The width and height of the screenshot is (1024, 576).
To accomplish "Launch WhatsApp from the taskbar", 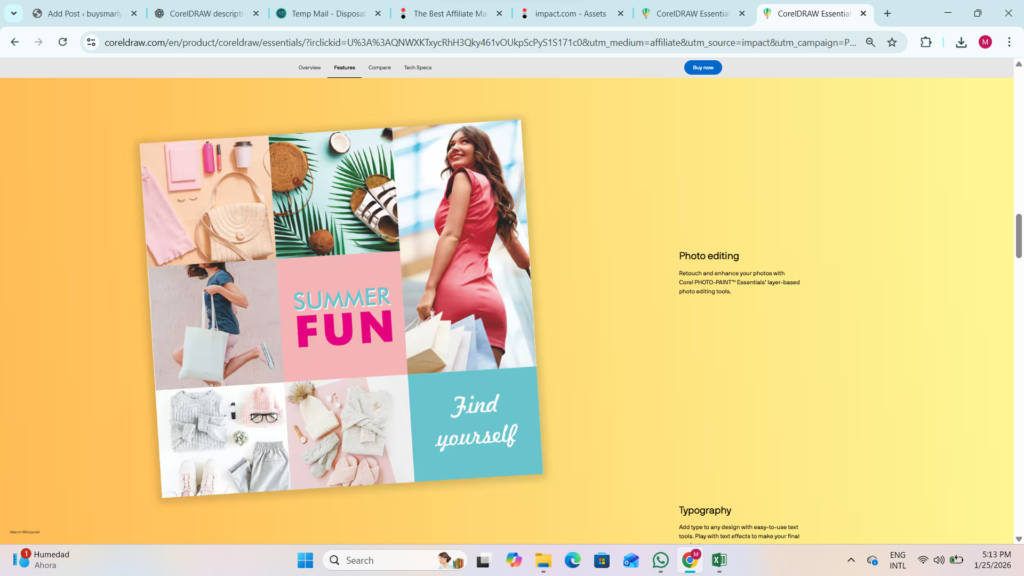I will 660,560.
